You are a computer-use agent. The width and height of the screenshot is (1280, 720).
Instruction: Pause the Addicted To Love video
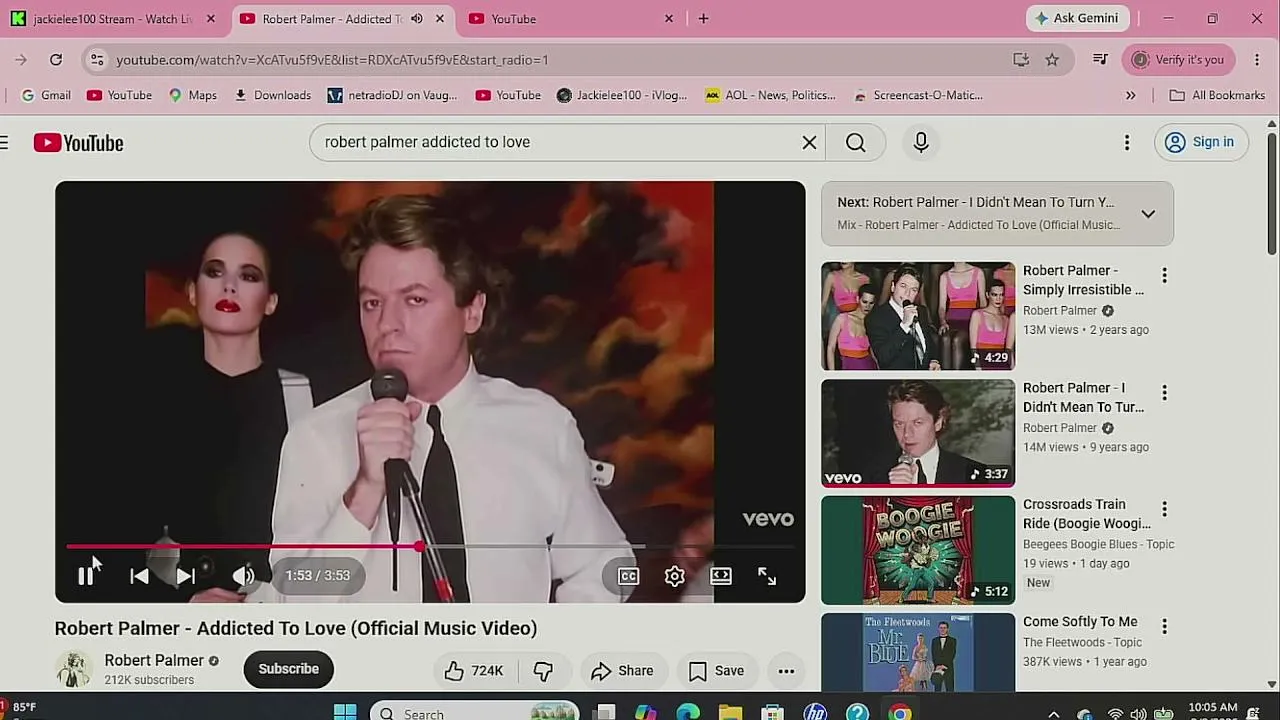[86, 576]
